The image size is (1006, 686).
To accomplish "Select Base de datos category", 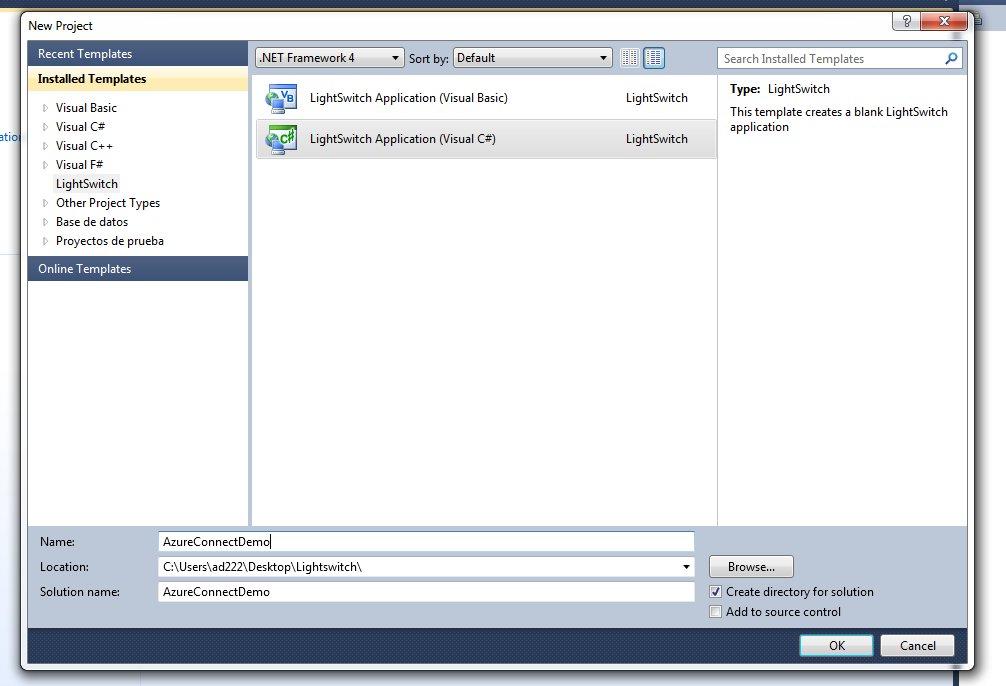I will tap(92, 222).
